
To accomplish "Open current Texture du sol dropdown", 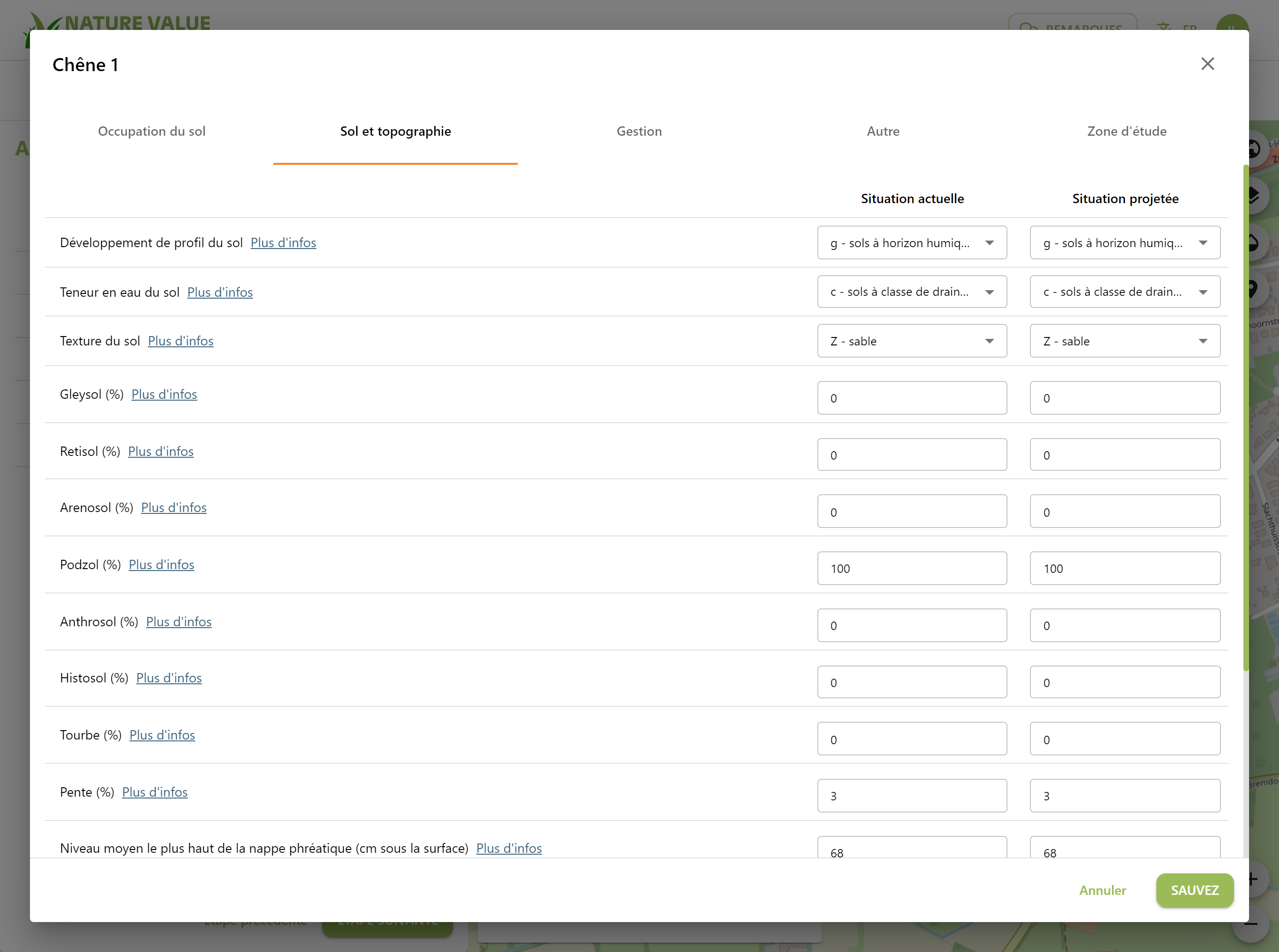I will click(x=912, y=341).
